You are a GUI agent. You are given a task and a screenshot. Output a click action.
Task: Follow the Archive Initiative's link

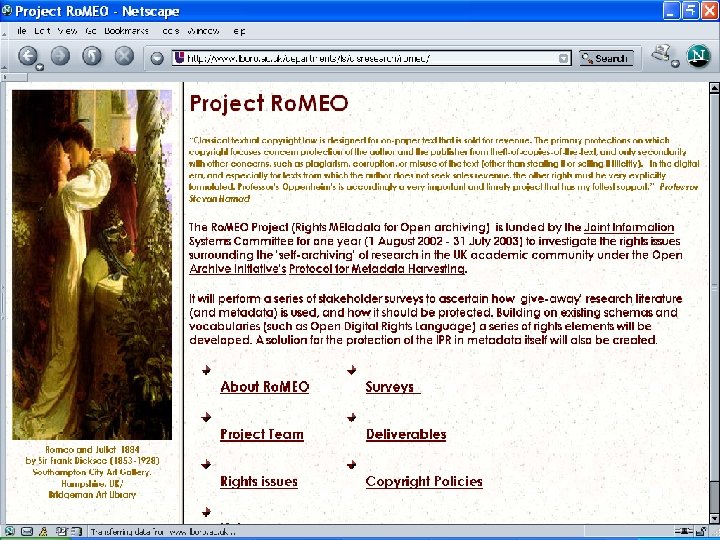pyautogui.click(x=237, y=269)
